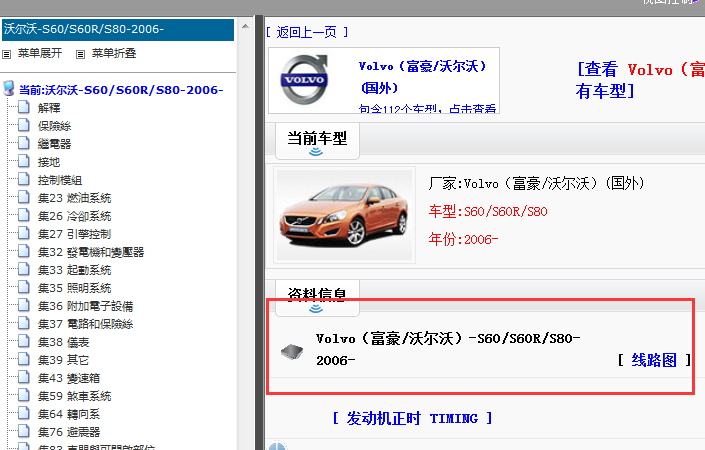Click the page icon next to 集59 煞車系統
The height and width of the screenshot is (450, 705).
point(24,395)
